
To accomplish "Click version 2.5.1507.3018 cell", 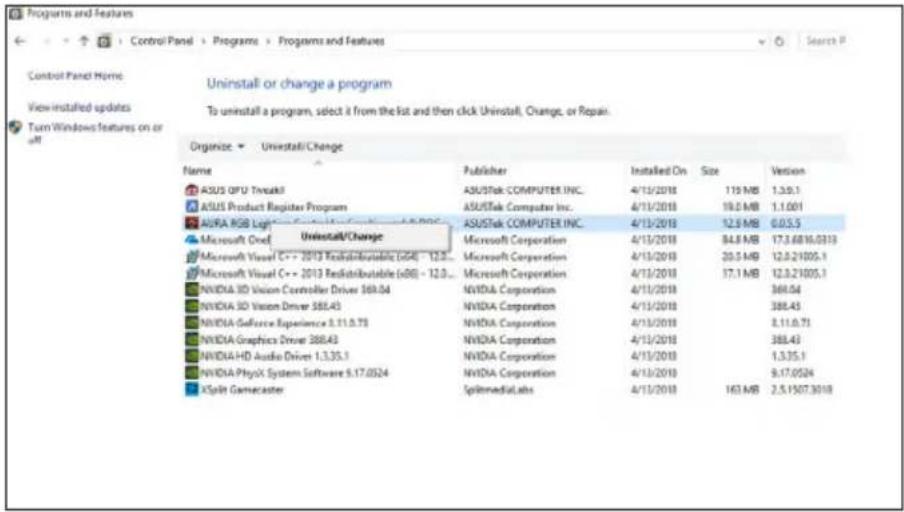I will tap(801, 390).
